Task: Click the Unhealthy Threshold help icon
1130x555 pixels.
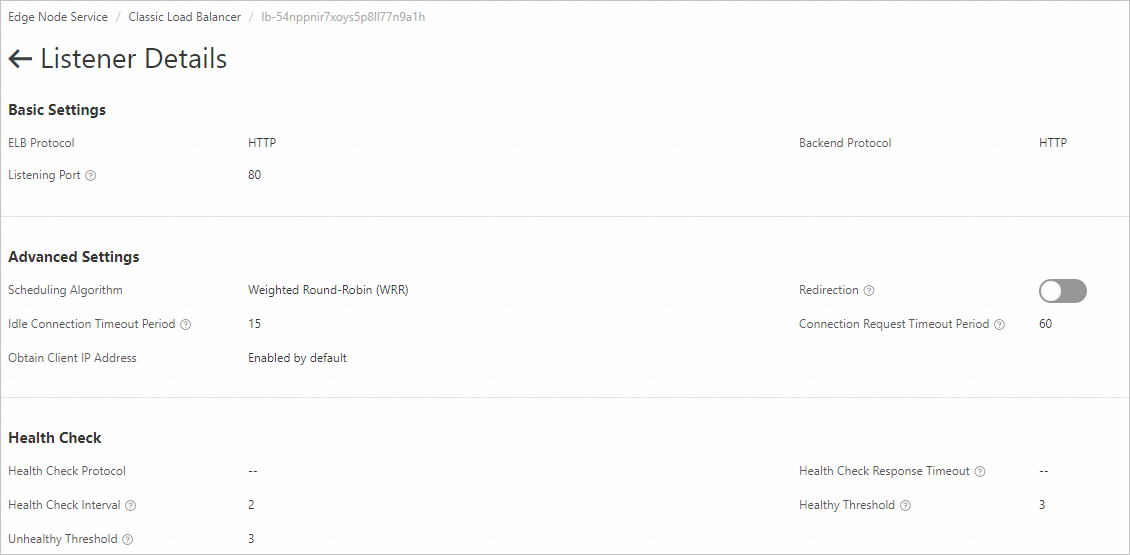Action: [128, 539]
